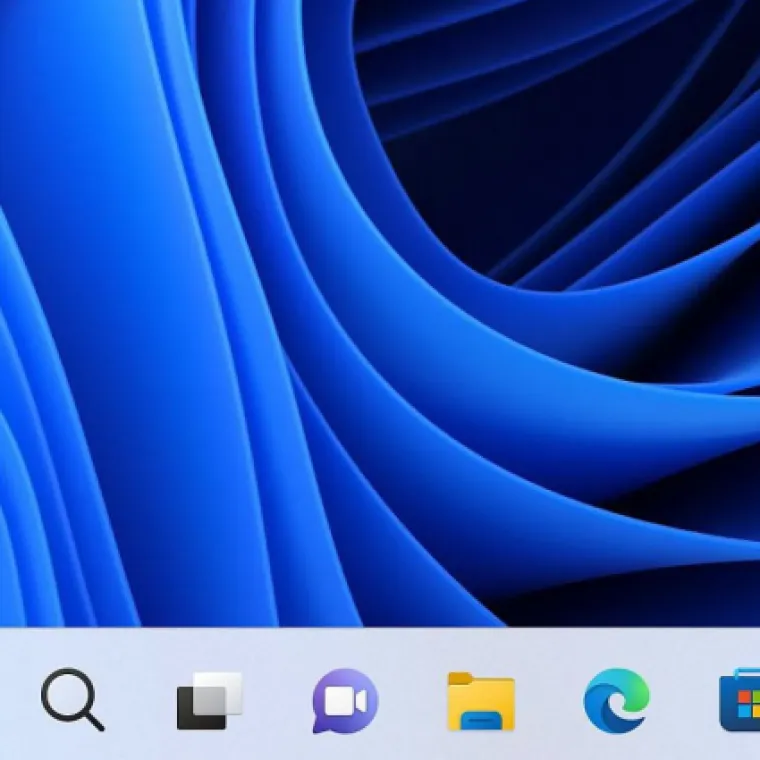Open File Explorer from the taskbar
This screenshot has width=760, height=760.
click(x=481, y=700)
